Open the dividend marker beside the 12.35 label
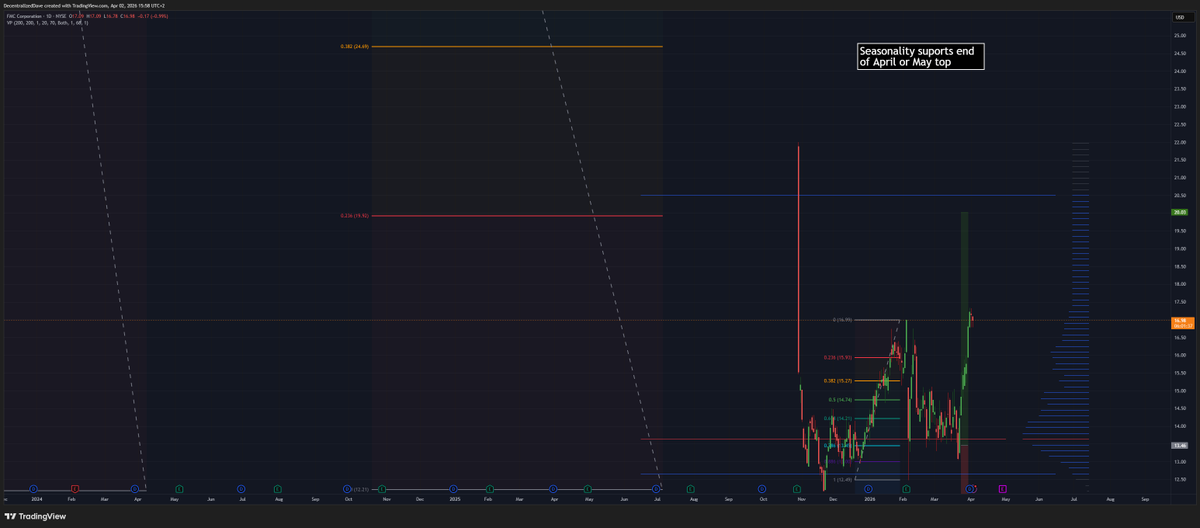Image resolution: width=1200 pixels, height=528 pixels. pyautogui.click(x=347, y=489)
